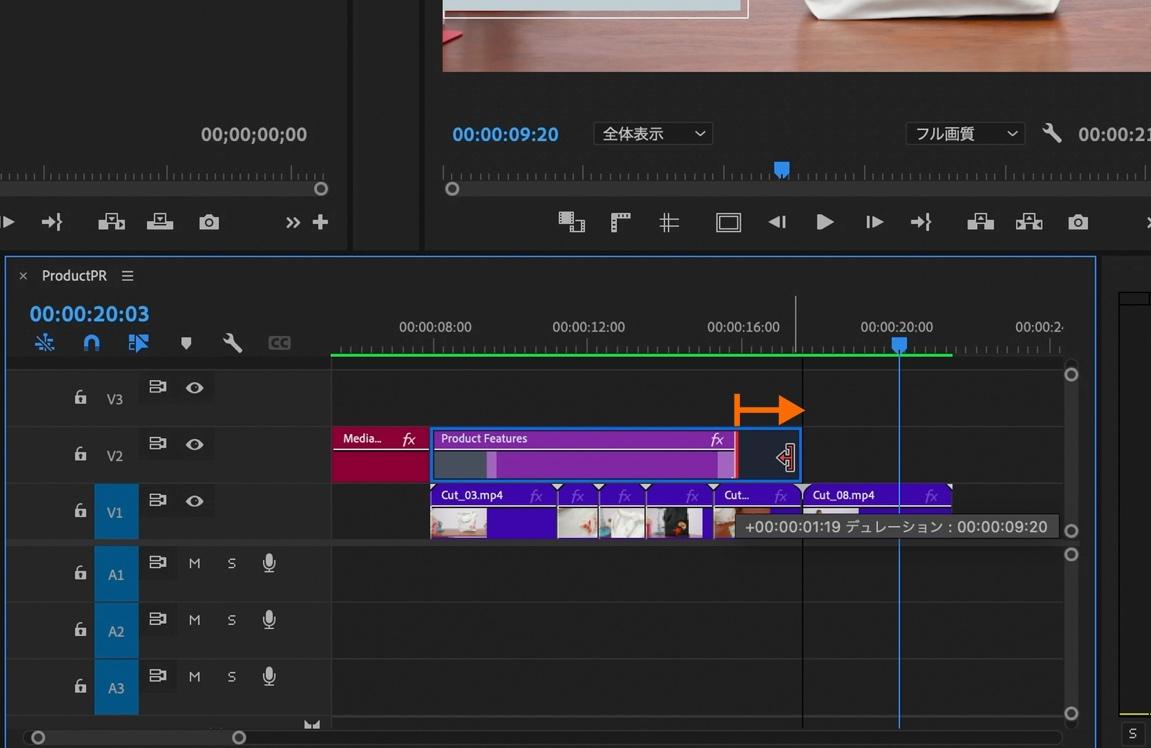1151x748 pixels.
Task: Toggle lock on track A3
Action: point(80,686)
